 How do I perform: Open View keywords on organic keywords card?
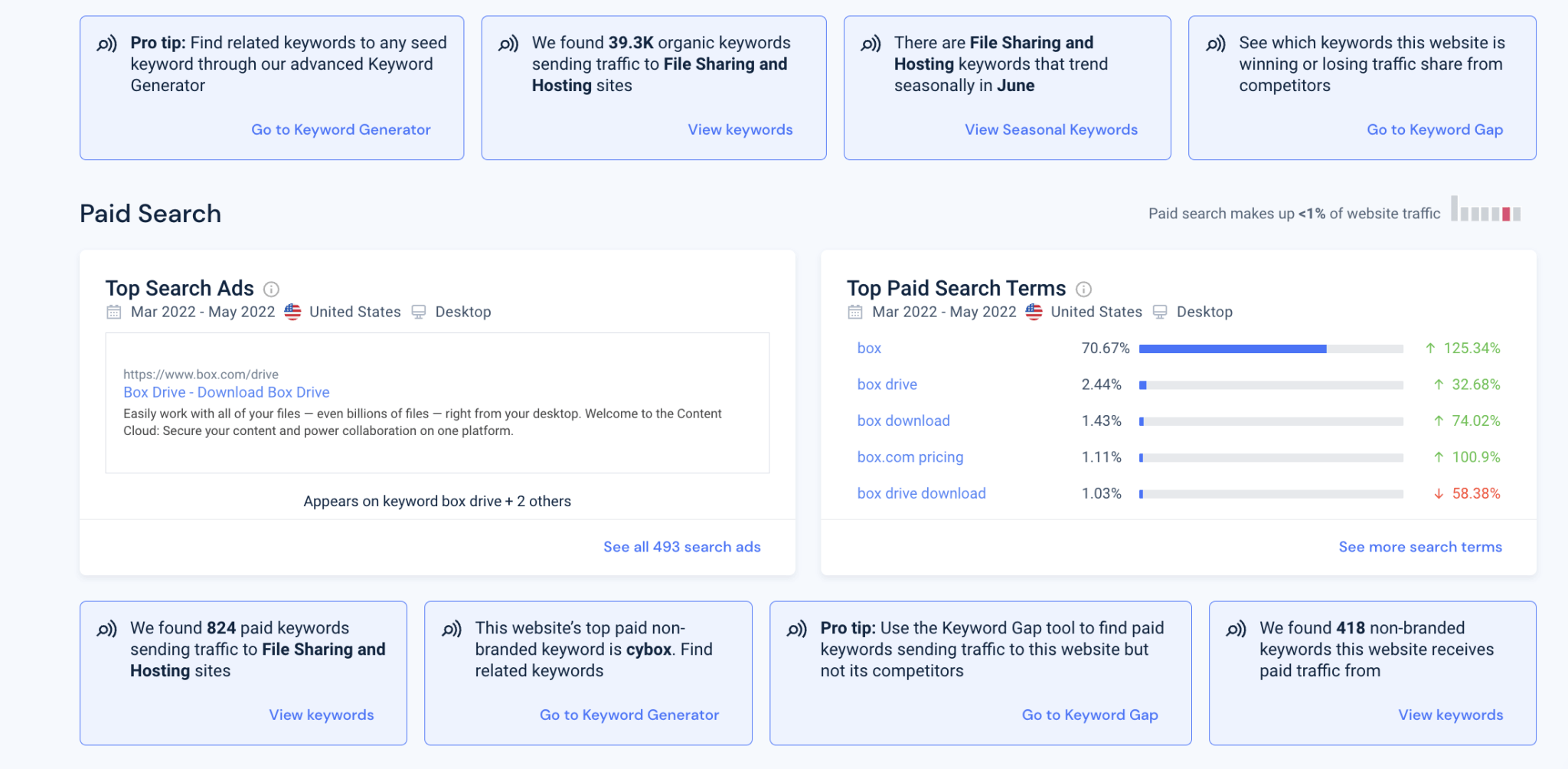[x=740, y=129]
